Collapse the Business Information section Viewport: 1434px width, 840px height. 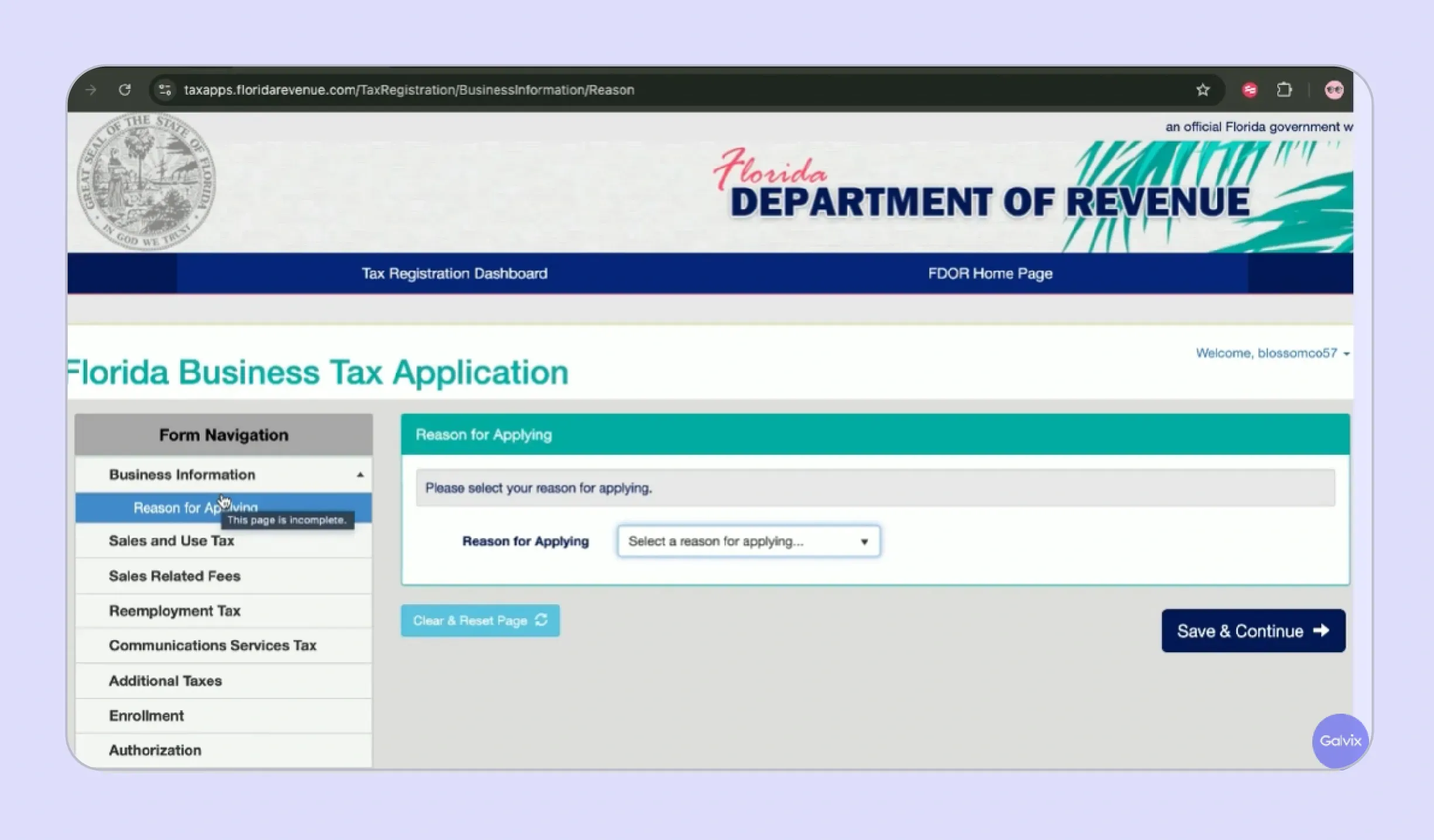tap(223, 474)
